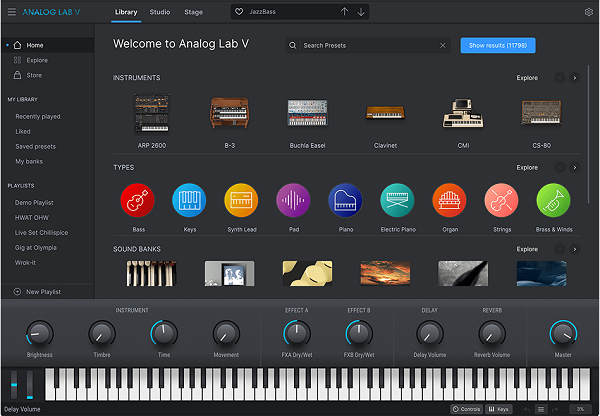Show previous Sound Banks page arrow
This screenshot has width=600, height=416.
[559, 249]
